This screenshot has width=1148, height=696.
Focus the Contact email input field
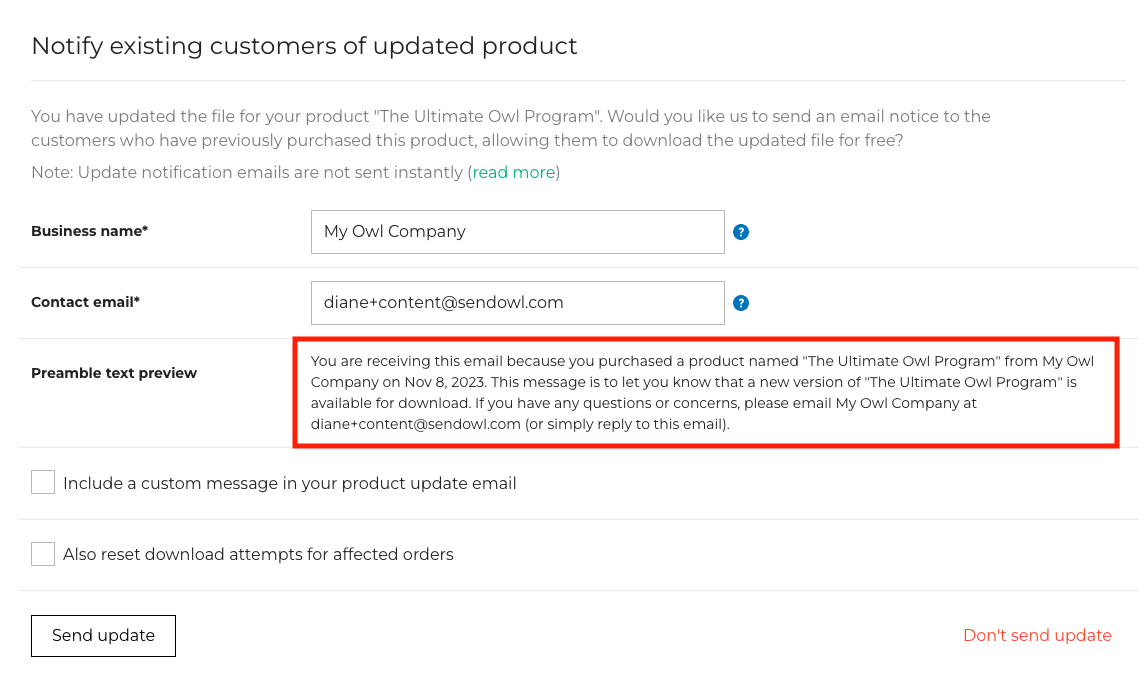(x=517, y=303)
